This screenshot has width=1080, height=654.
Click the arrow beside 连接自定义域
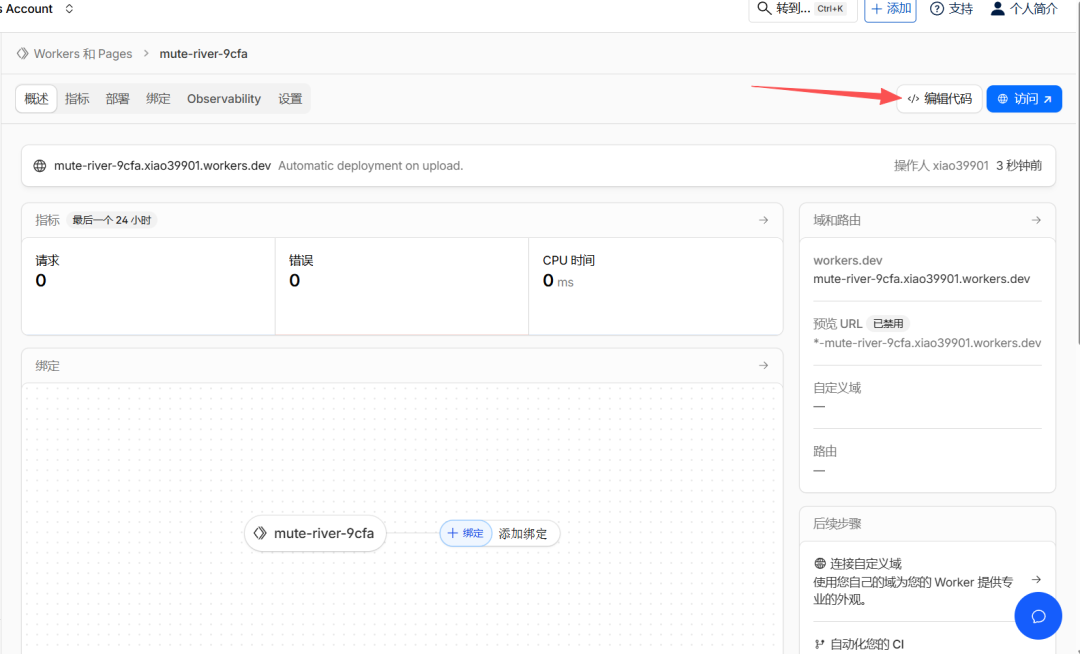1036,580
